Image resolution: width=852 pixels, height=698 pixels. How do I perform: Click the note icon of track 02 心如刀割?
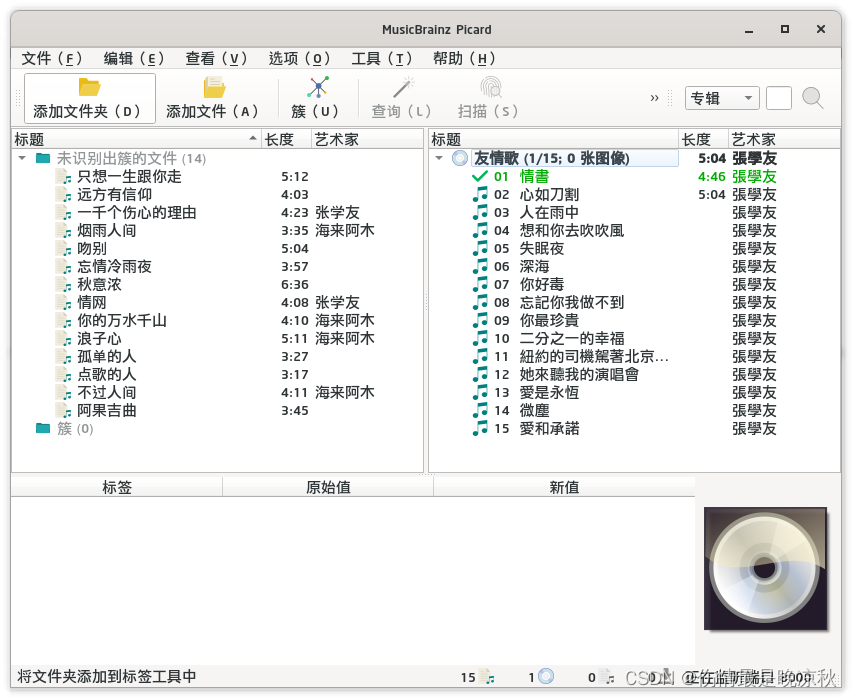pyautogui.click(x=480, y=194)
